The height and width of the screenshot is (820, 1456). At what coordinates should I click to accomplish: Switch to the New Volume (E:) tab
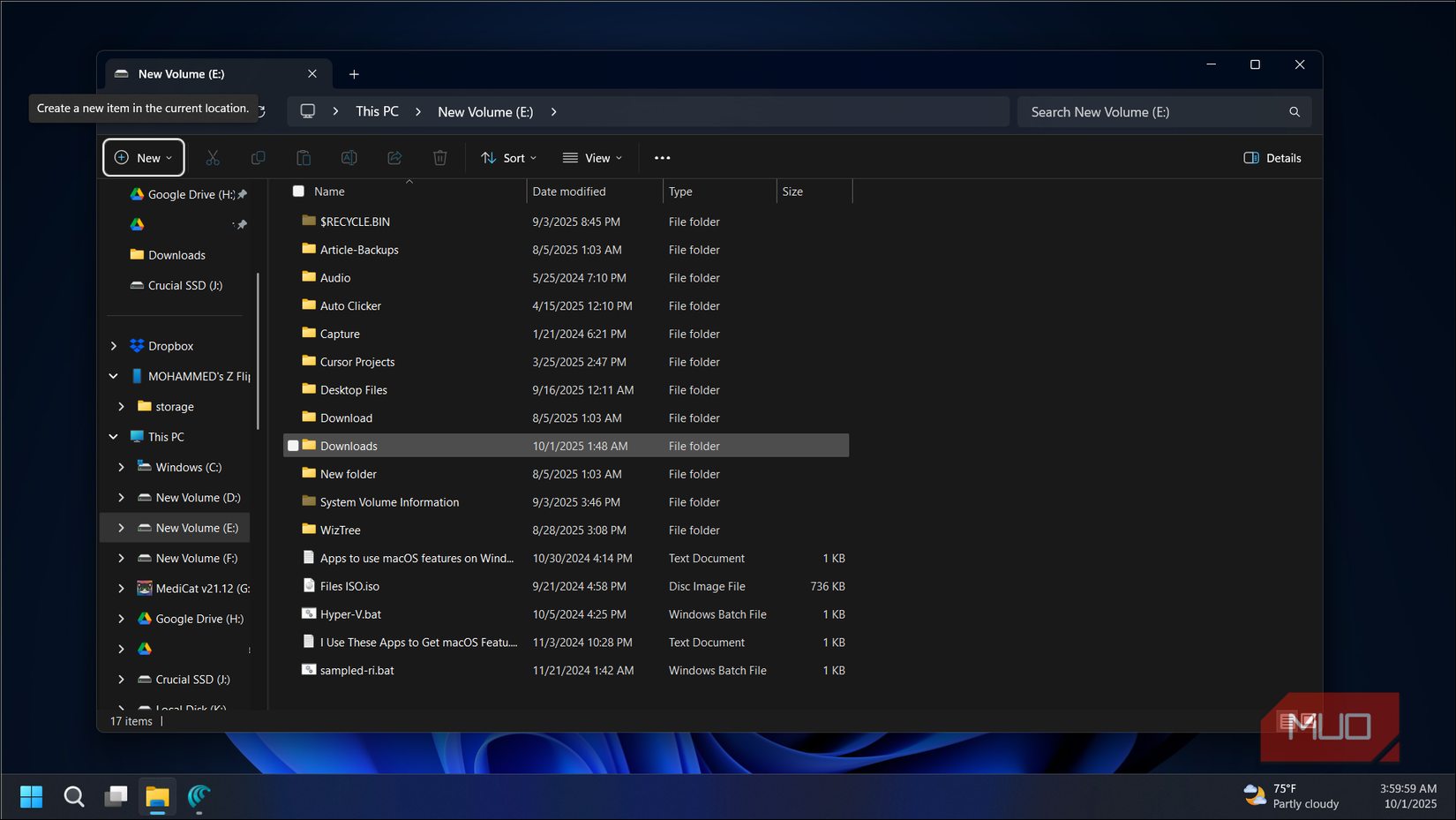(x=181, y=73)
